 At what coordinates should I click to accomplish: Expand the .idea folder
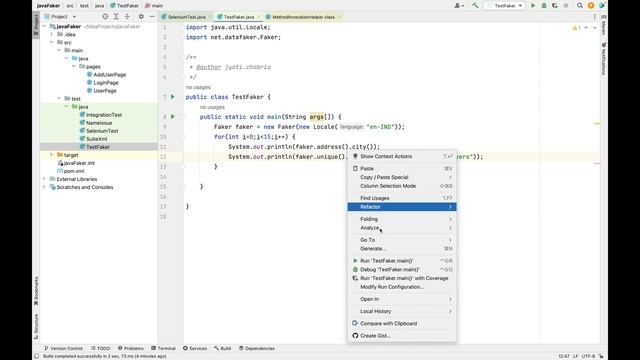[x=51, y=35]
